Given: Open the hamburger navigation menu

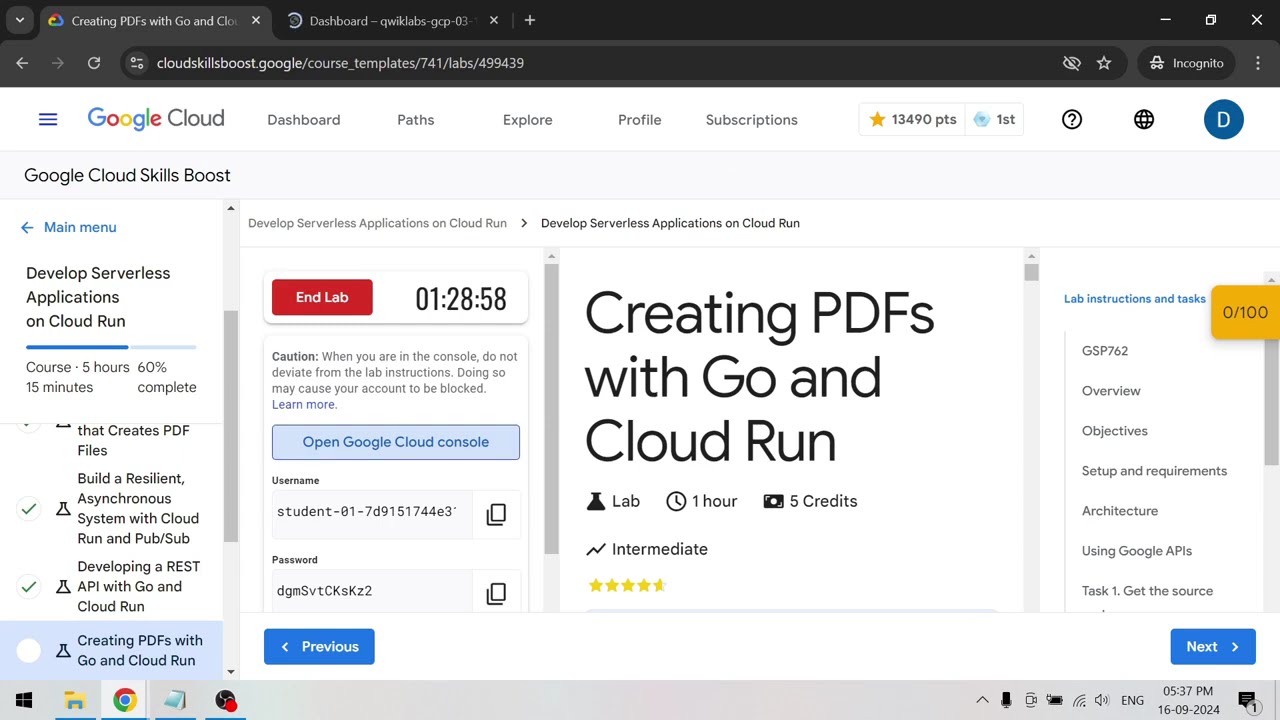Looking at the screenshot, I should (x=48, y=119).
